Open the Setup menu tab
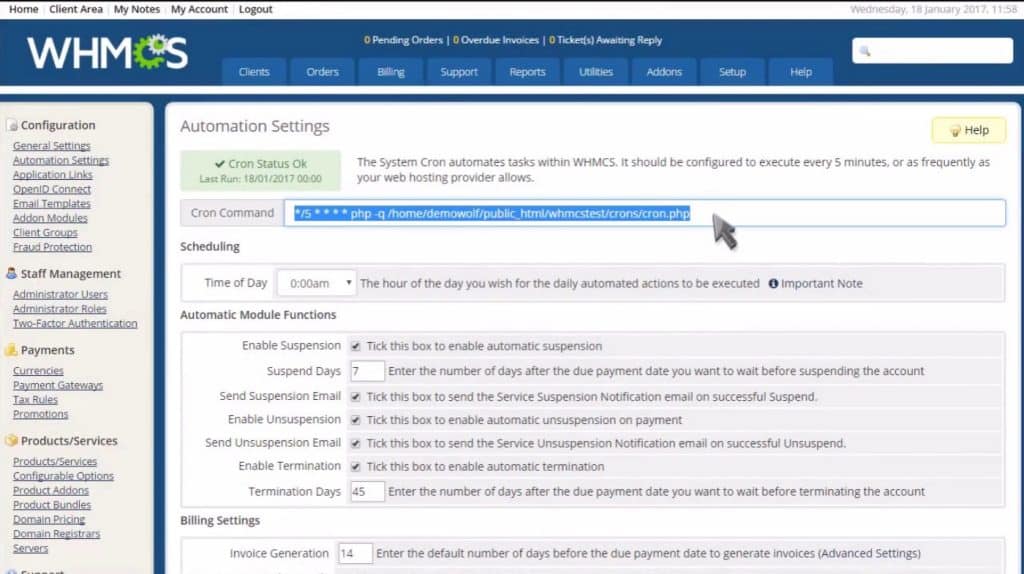 click(x=732, y=72)
